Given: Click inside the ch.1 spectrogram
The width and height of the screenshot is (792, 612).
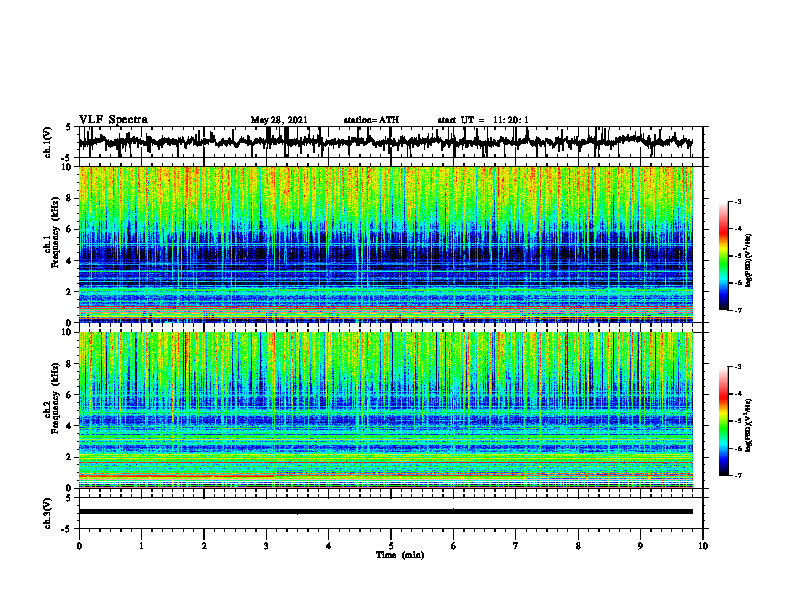Looking at the screenshot, I should tap(385, 244).
